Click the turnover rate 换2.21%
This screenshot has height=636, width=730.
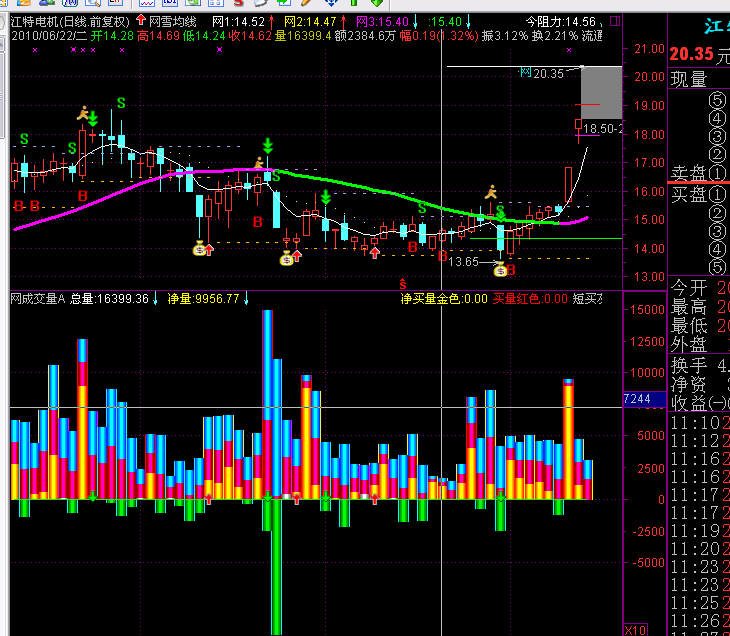555,36
